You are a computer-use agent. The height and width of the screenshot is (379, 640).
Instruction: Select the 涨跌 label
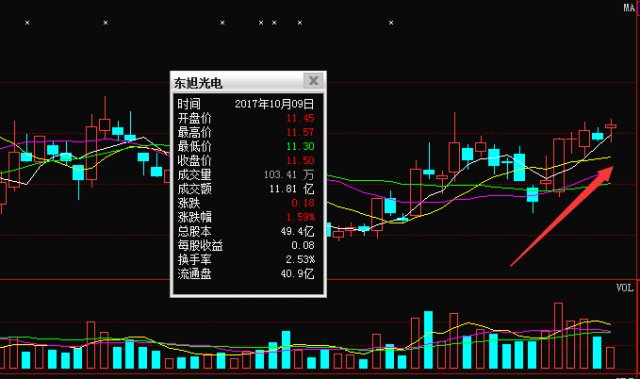189,203
